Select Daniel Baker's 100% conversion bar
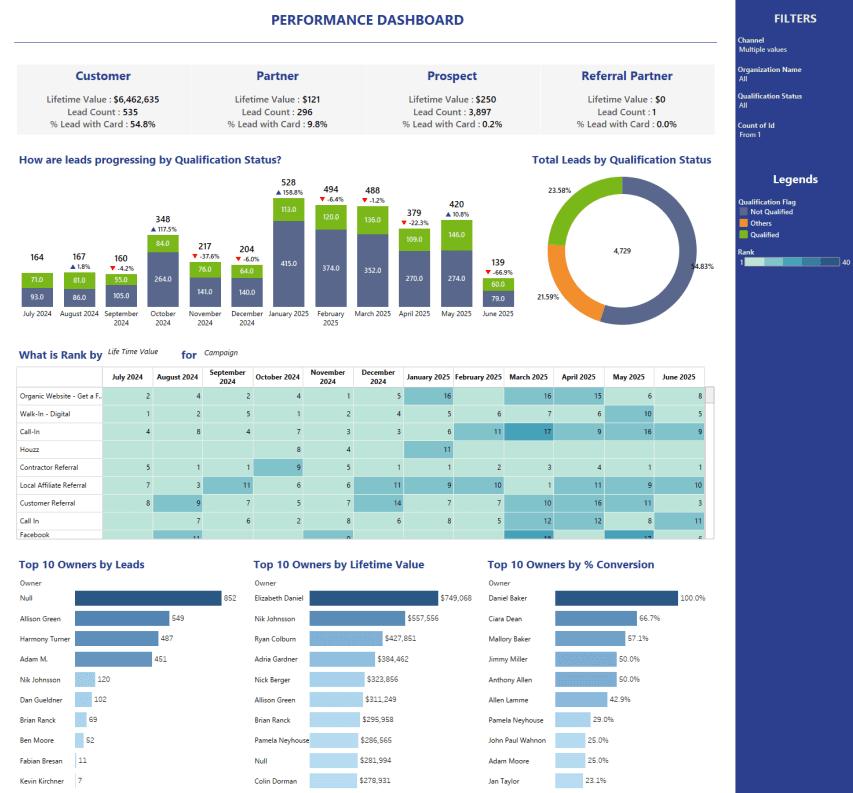Image resolution: width=853 pixels, height=793 pixels. point(615,598)
